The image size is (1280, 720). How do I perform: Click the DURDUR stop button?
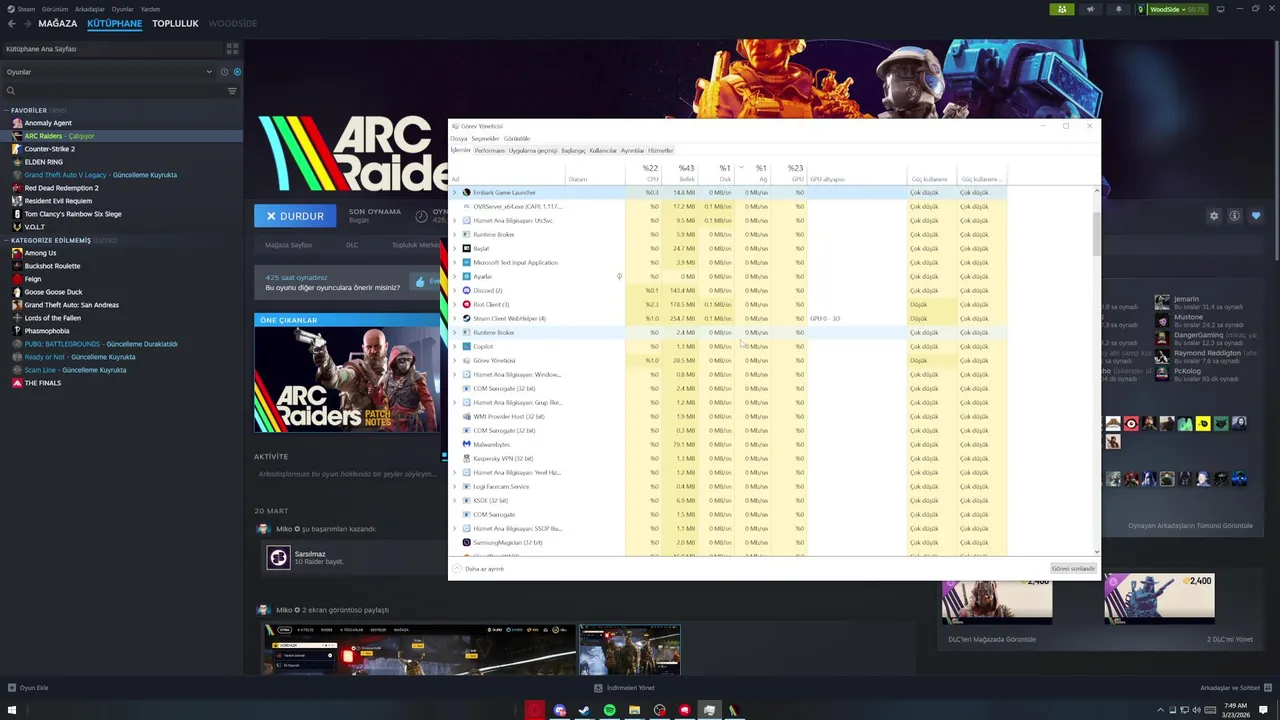(x=295, y=216)
